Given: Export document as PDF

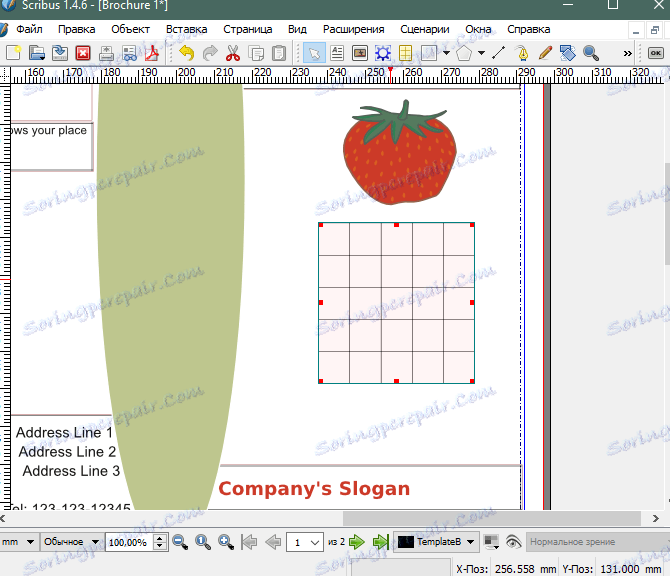Looking at the screenshot, I should tap(152, 53).
